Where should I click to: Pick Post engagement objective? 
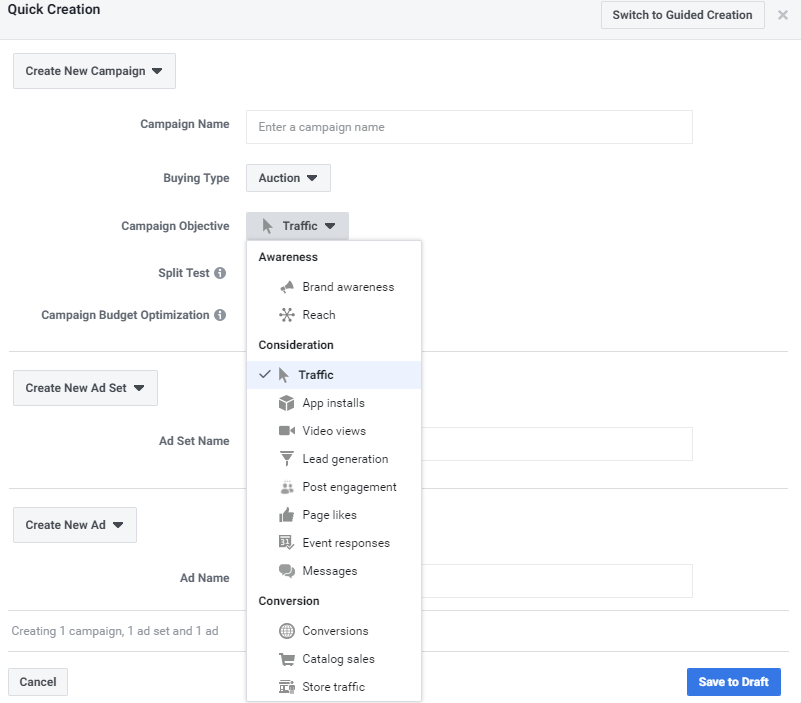(x=334, y=487)
